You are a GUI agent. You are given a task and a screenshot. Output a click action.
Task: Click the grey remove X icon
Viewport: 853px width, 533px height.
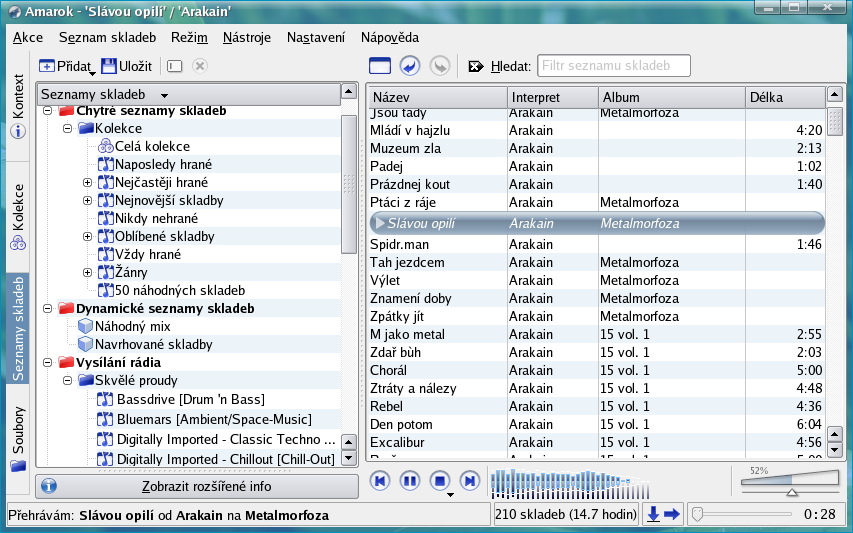point(200,66)
